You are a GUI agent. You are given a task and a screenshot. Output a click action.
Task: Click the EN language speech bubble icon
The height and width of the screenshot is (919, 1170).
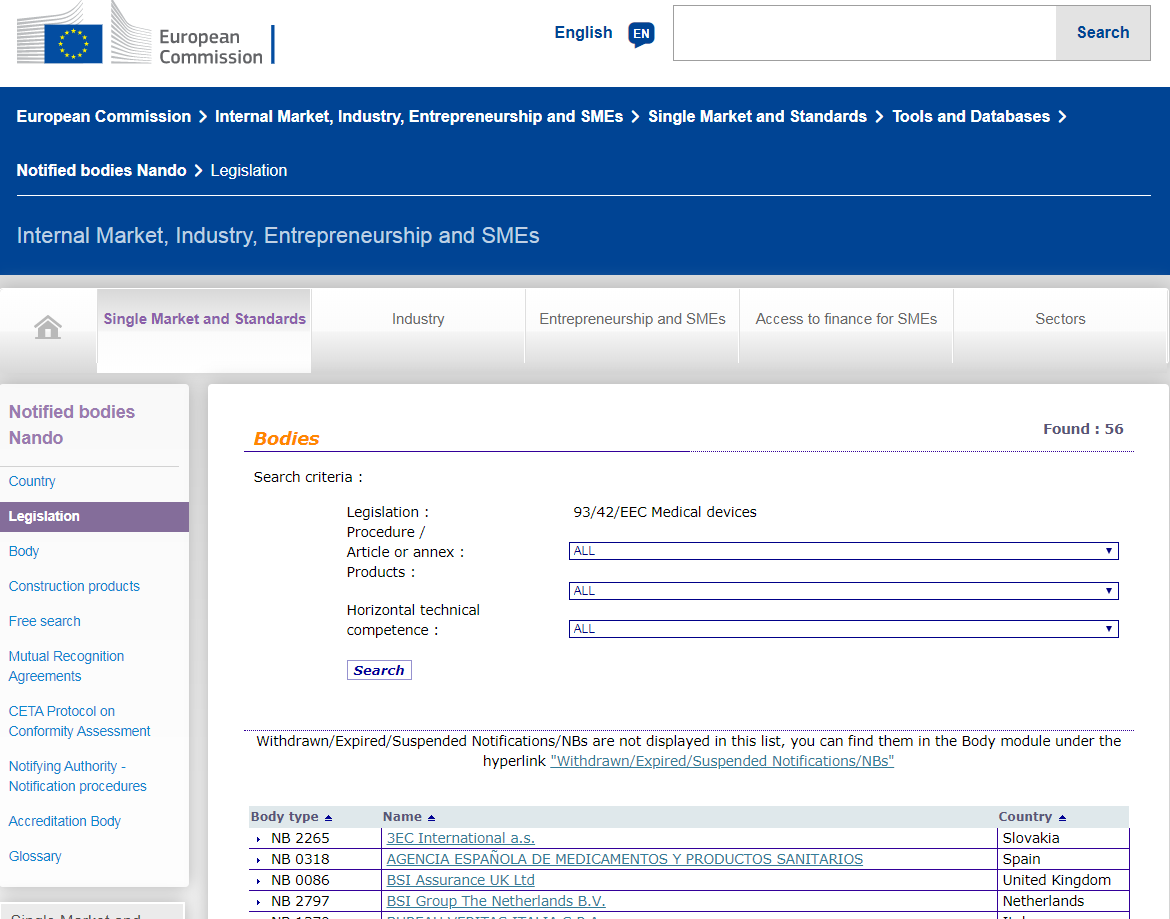tap(641, 34)
